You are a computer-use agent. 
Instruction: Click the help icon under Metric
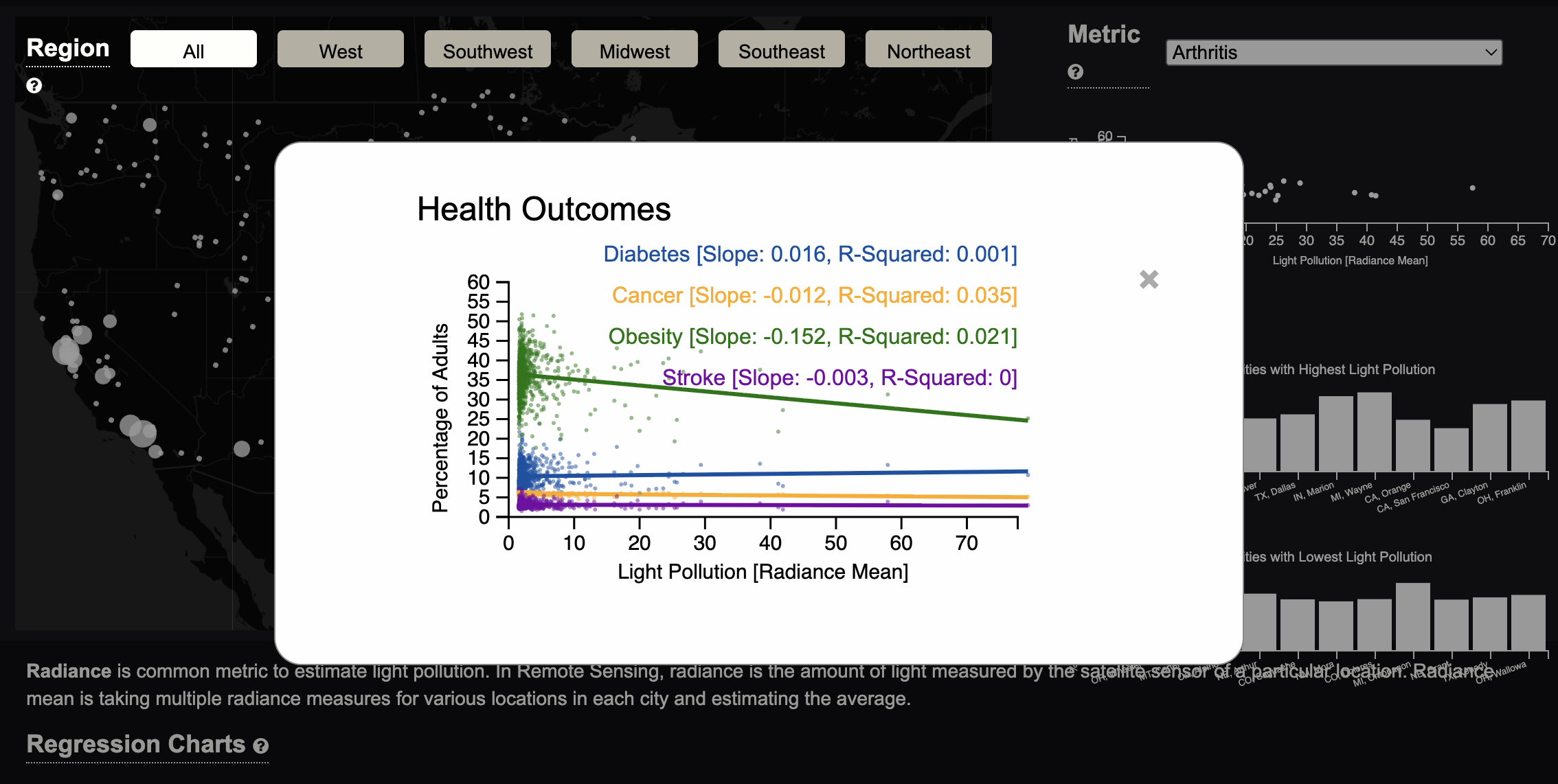tap(1076, 72)
